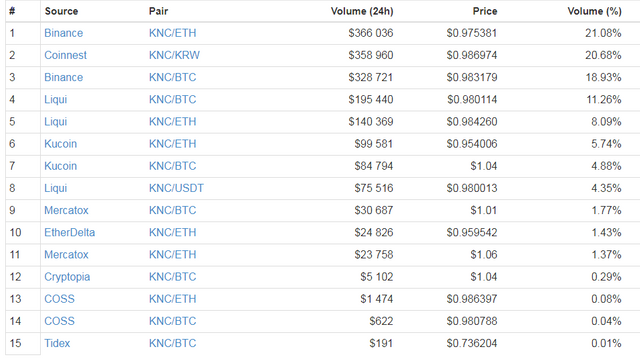
Task: Select the $99 581 volume cell
Action: point(373,144)
